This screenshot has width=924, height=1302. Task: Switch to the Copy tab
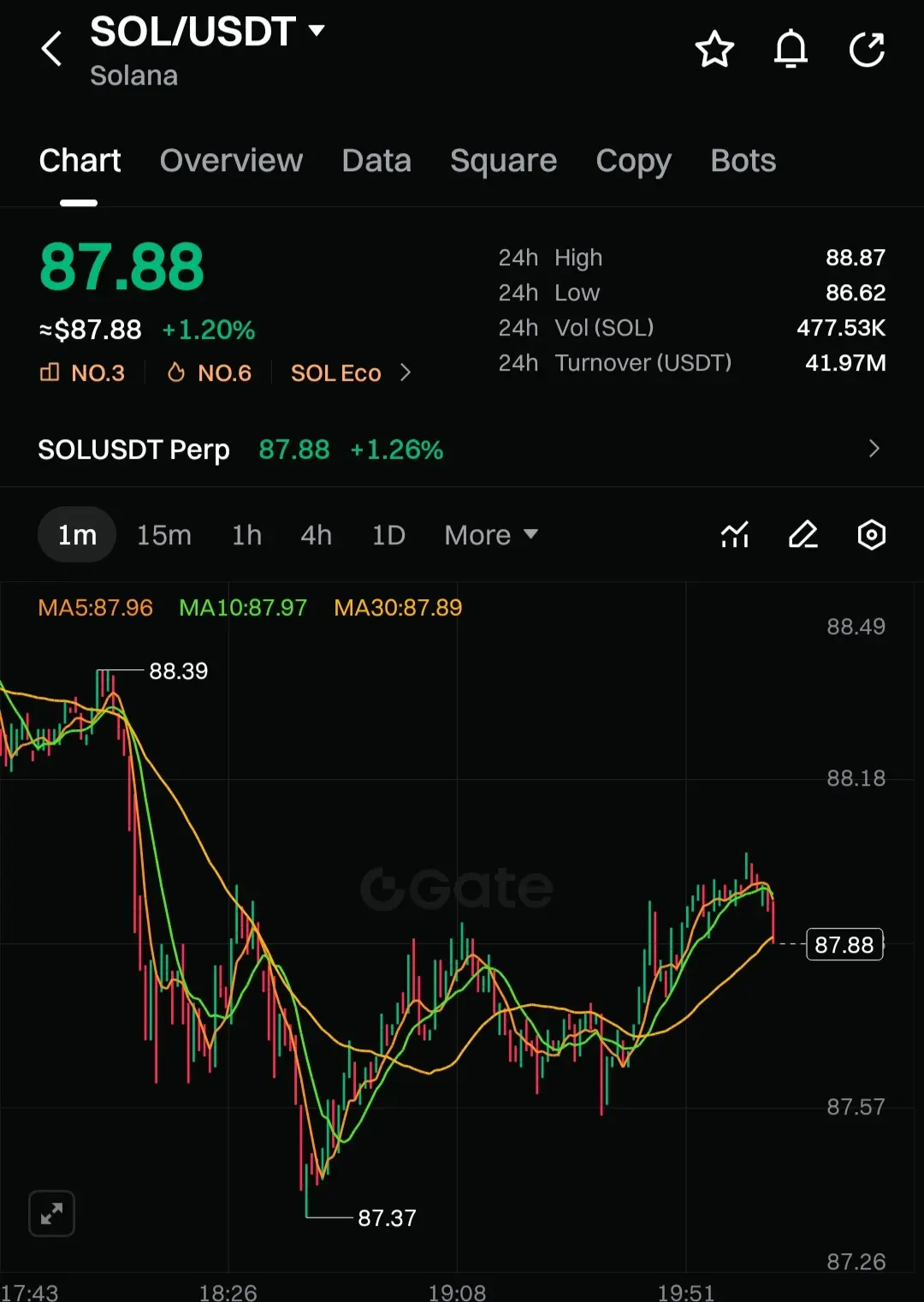pos(633,161)
